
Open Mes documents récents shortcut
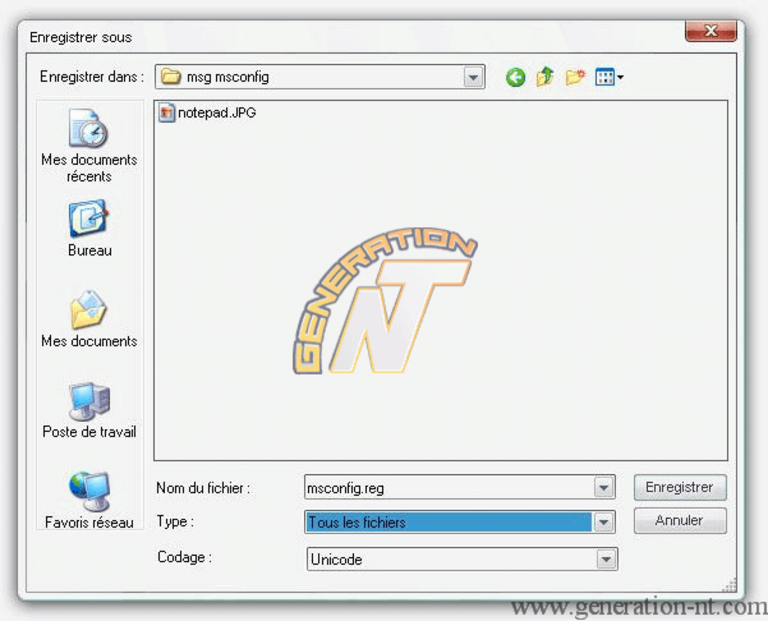[89, 146]
